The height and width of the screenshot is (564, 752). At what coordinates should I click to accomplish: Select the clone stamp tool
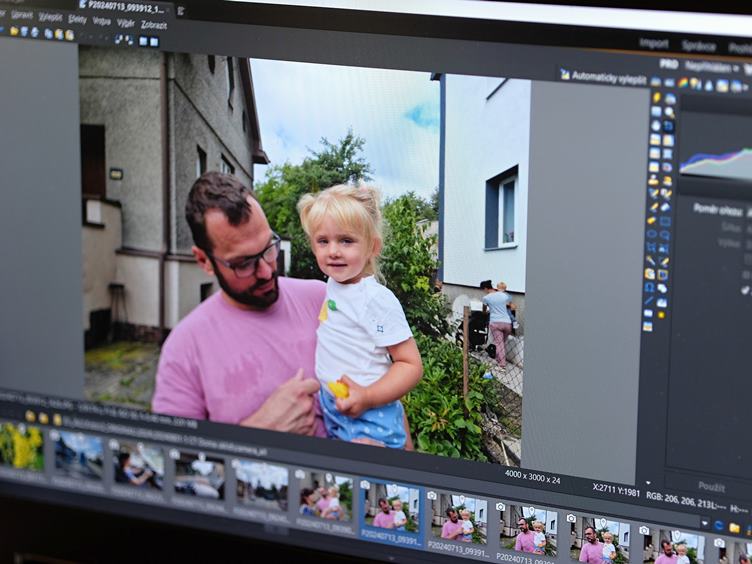point(653,180)
